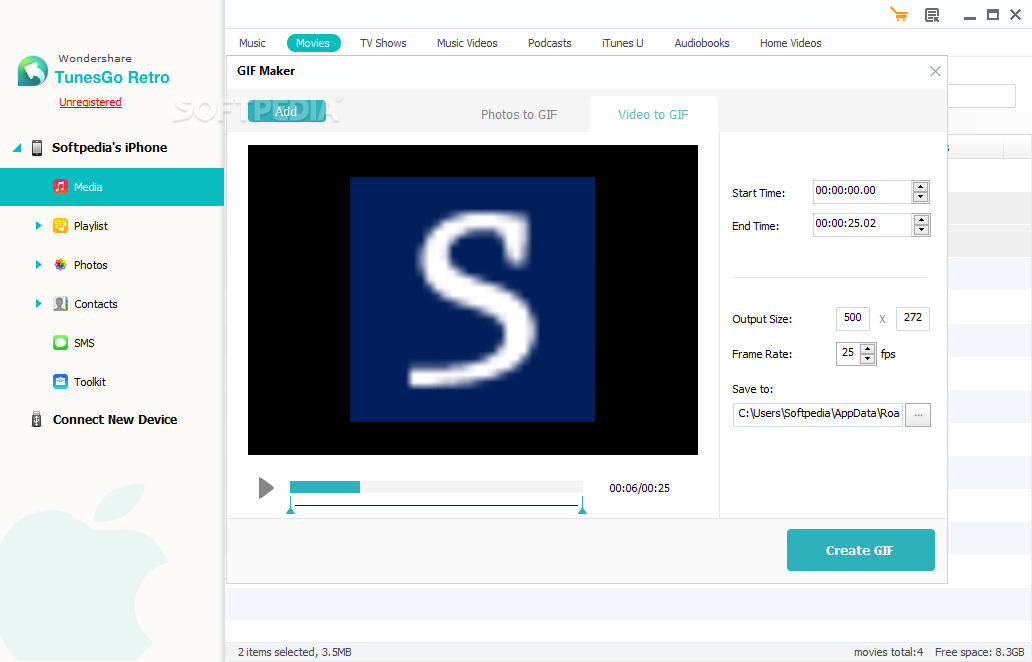Click the Save to path field

click(x=818, y=414)
